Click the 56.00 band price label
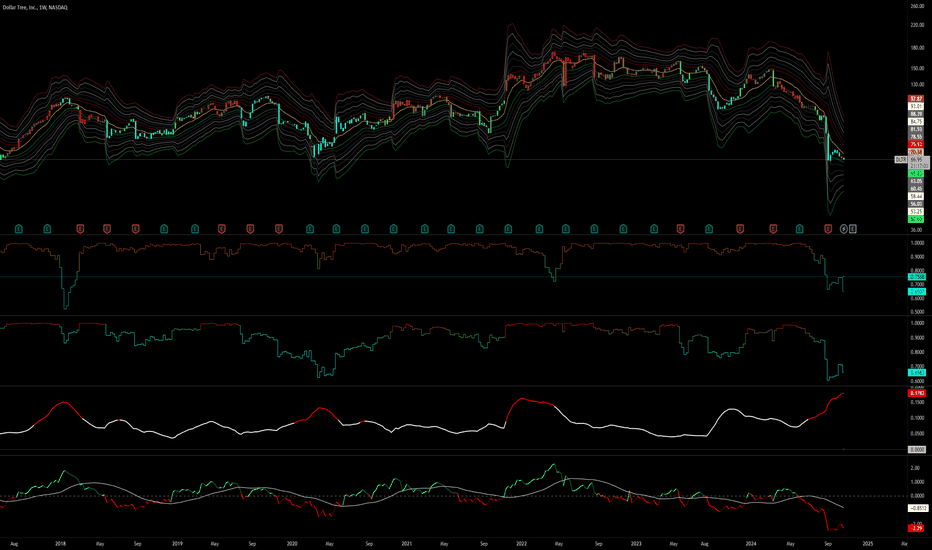The height and width of the screenshot is (550, 932). coord(916,204)
